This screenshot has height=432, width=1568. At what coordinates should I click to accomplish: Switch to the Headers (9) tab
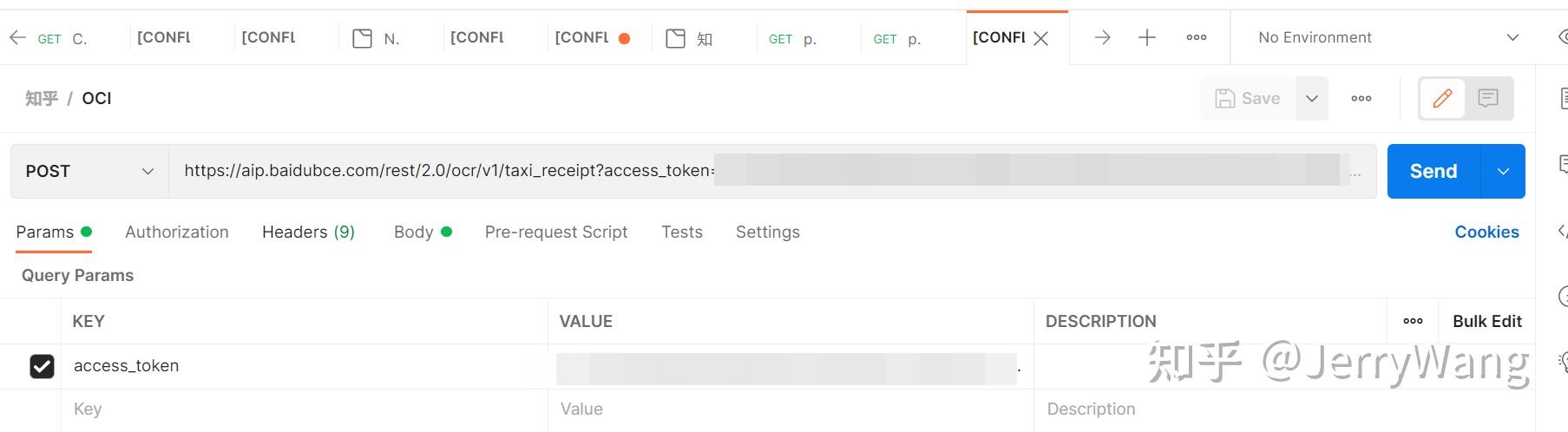[308, 232]
